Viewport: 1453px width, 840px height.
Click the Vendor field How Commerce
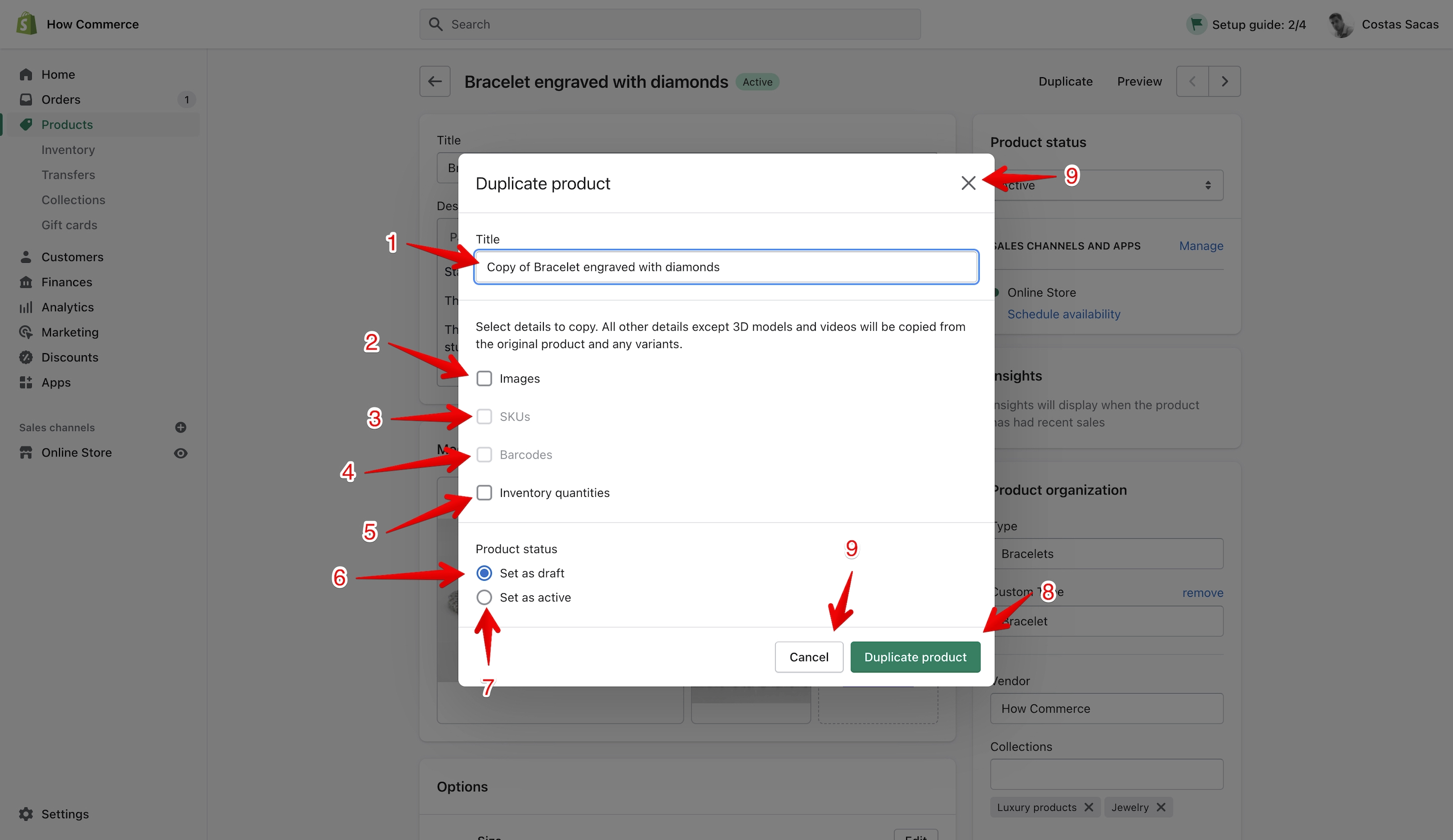tap(1107, 708)
